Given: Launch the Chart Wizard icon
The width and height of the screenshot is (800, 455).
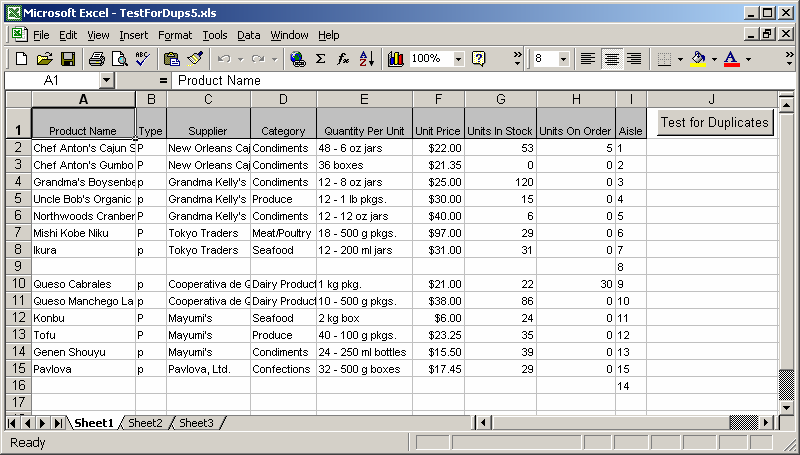Looking at the screenshot, I should (x=395, y=59).
